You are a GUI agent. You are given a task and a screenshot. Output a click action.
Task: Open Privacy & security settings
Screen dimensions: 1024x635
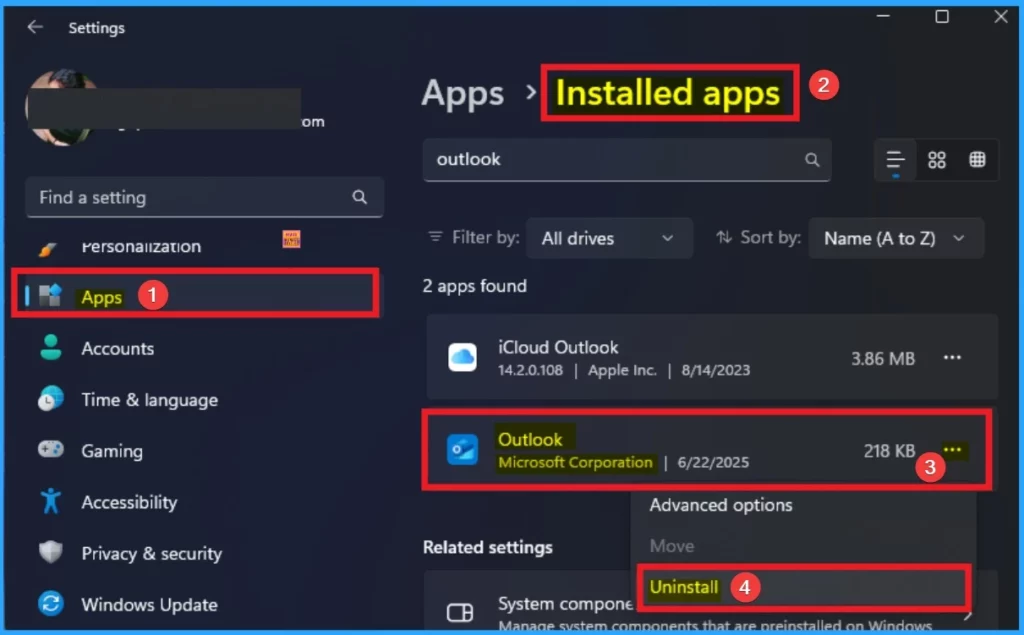[x=152, y=553]
